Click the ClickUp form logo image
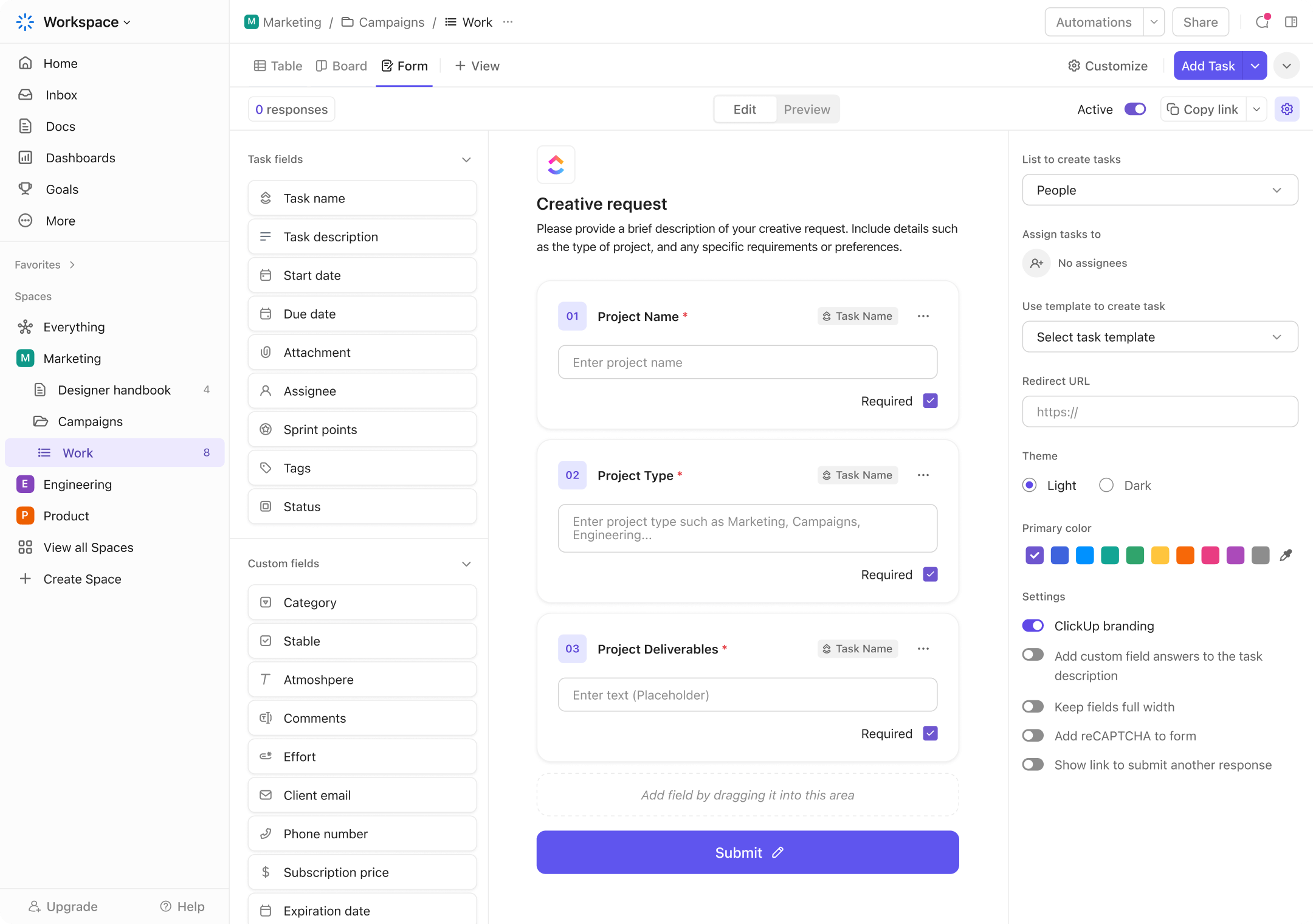This screenshot has width=1313, height=924. pos(556,165)
